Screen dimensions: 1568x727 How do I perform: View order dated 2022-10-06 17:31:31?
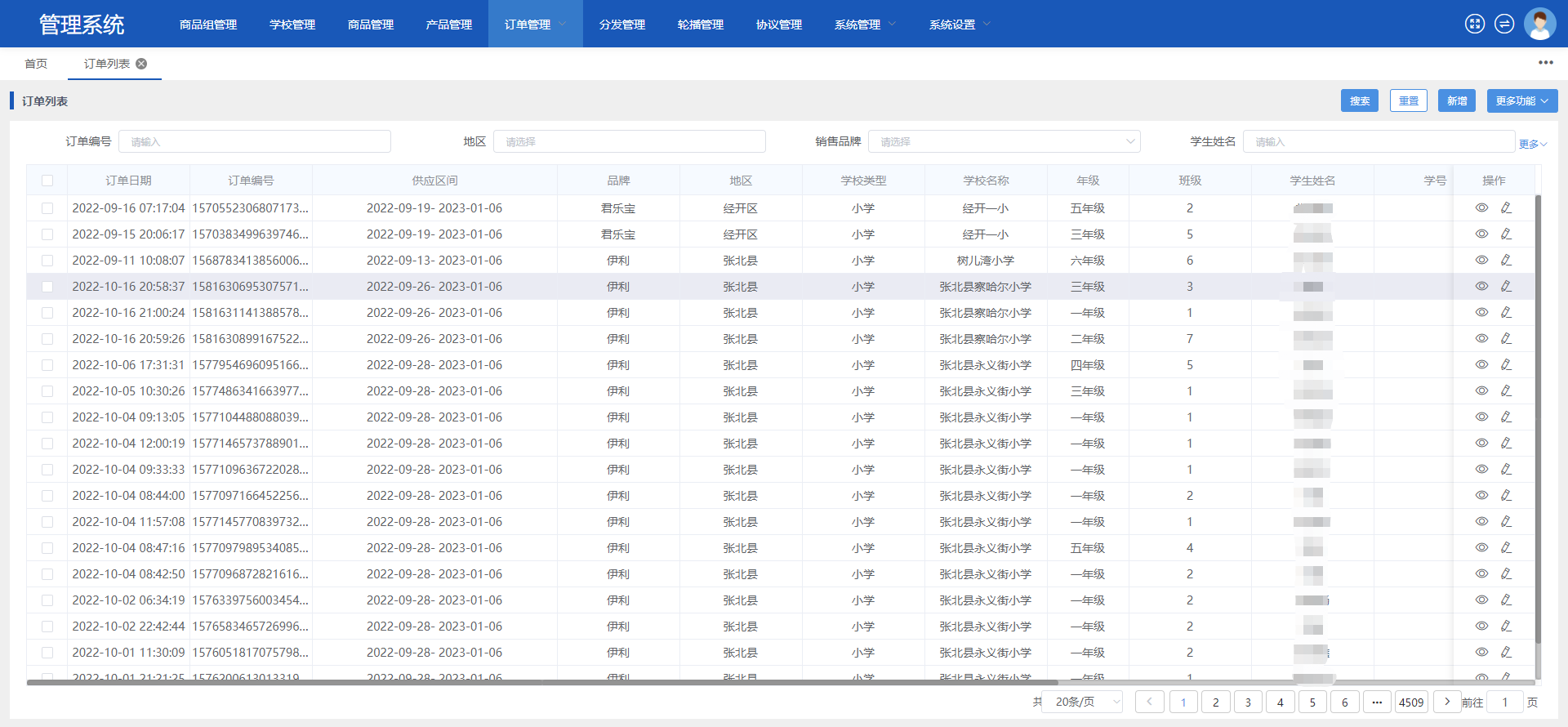[x=1481, y=364]
